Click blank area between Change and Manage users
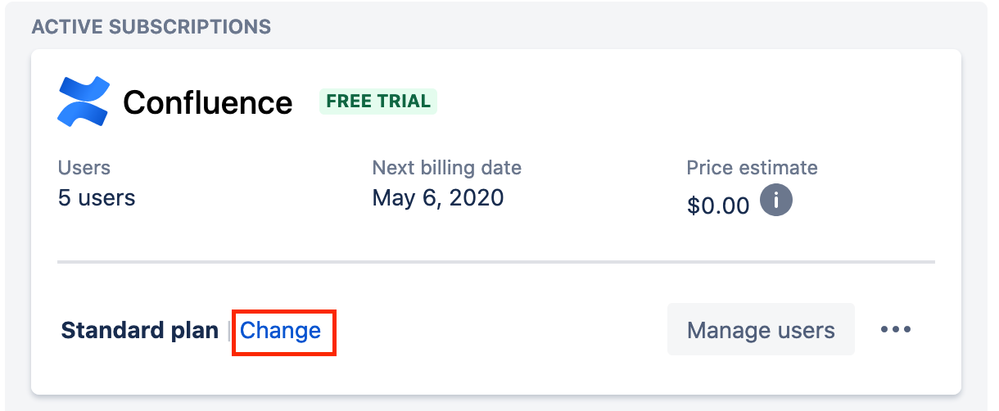 (x=500, y=330)
